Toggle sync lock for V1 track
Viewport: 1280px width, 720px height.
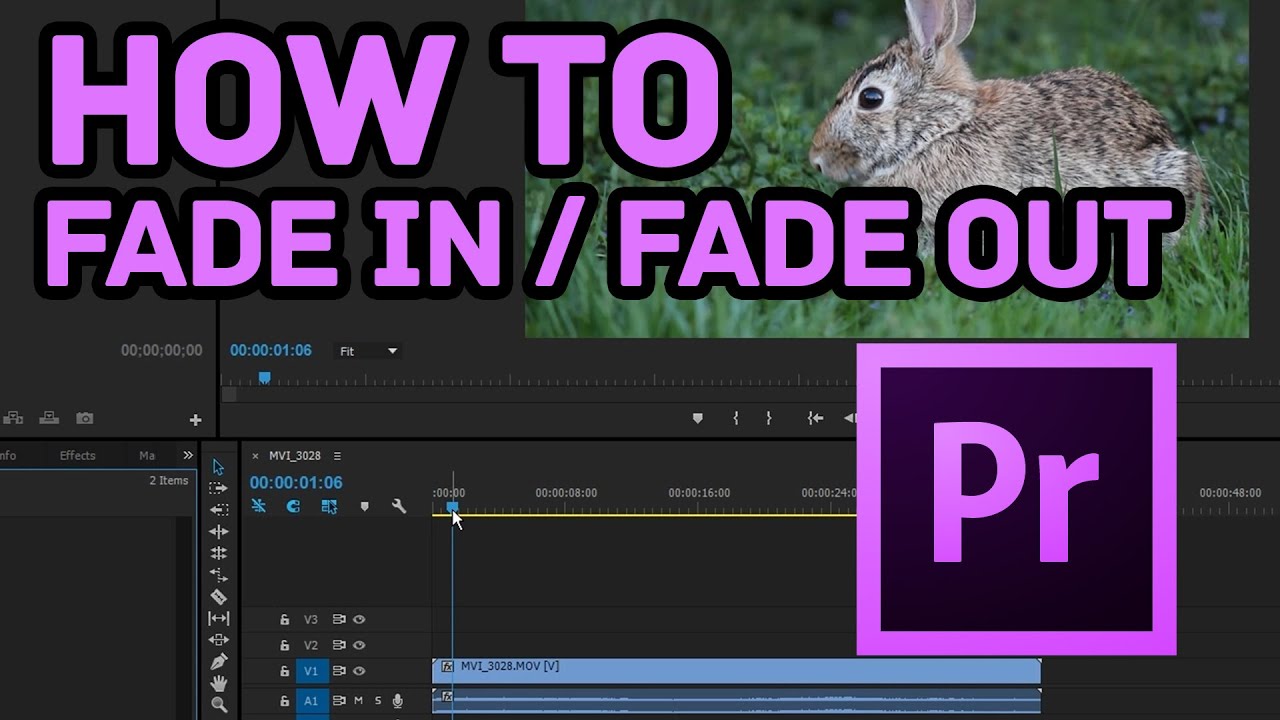click(339, 672)
